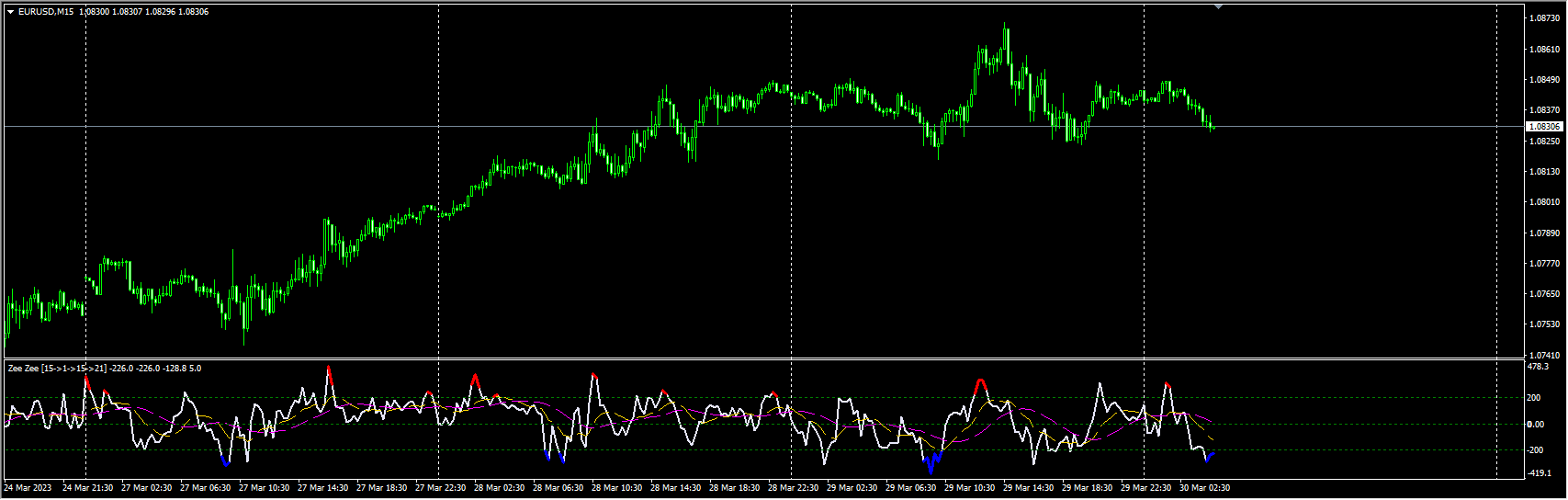The height and width of the screenshot is (500, 1568).
Task: Click the 28 Mar 10:30 time label
Action: (x=617, y=488)
